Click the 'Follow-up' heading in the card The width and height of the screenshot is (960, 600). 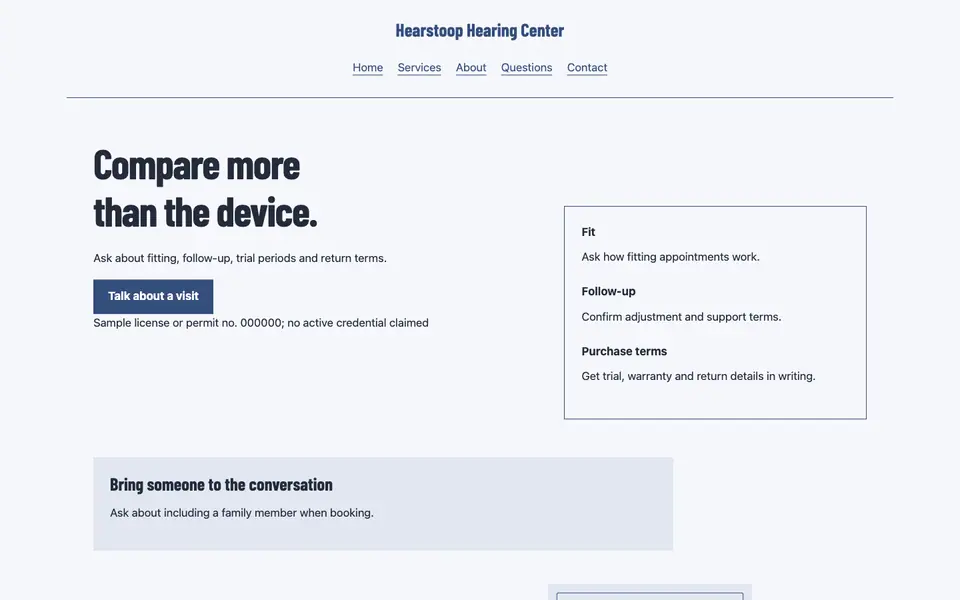[x=609, y=291]
